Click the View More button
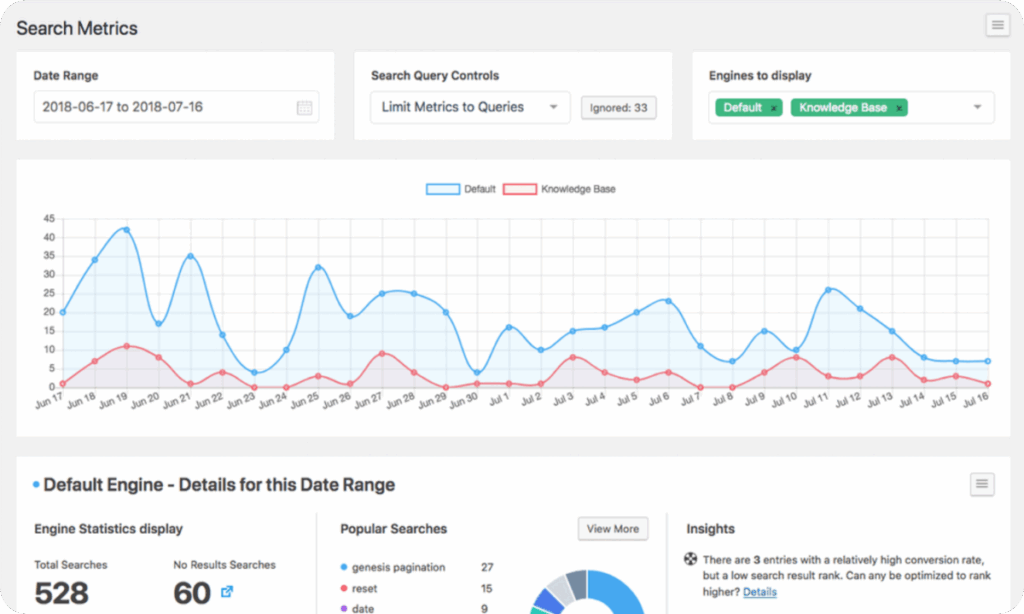The width and height of the screenshot is (1024, 614). (613, 528)
